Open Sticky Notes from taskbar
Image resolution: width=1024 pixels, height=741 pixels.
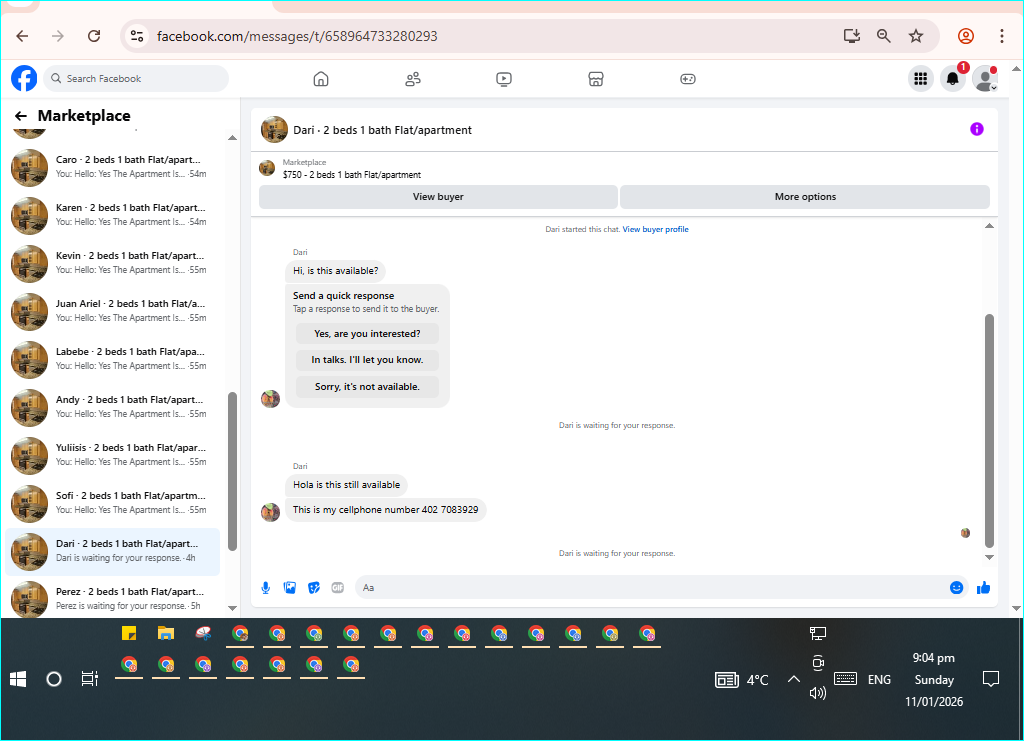[x=129, y=633]
